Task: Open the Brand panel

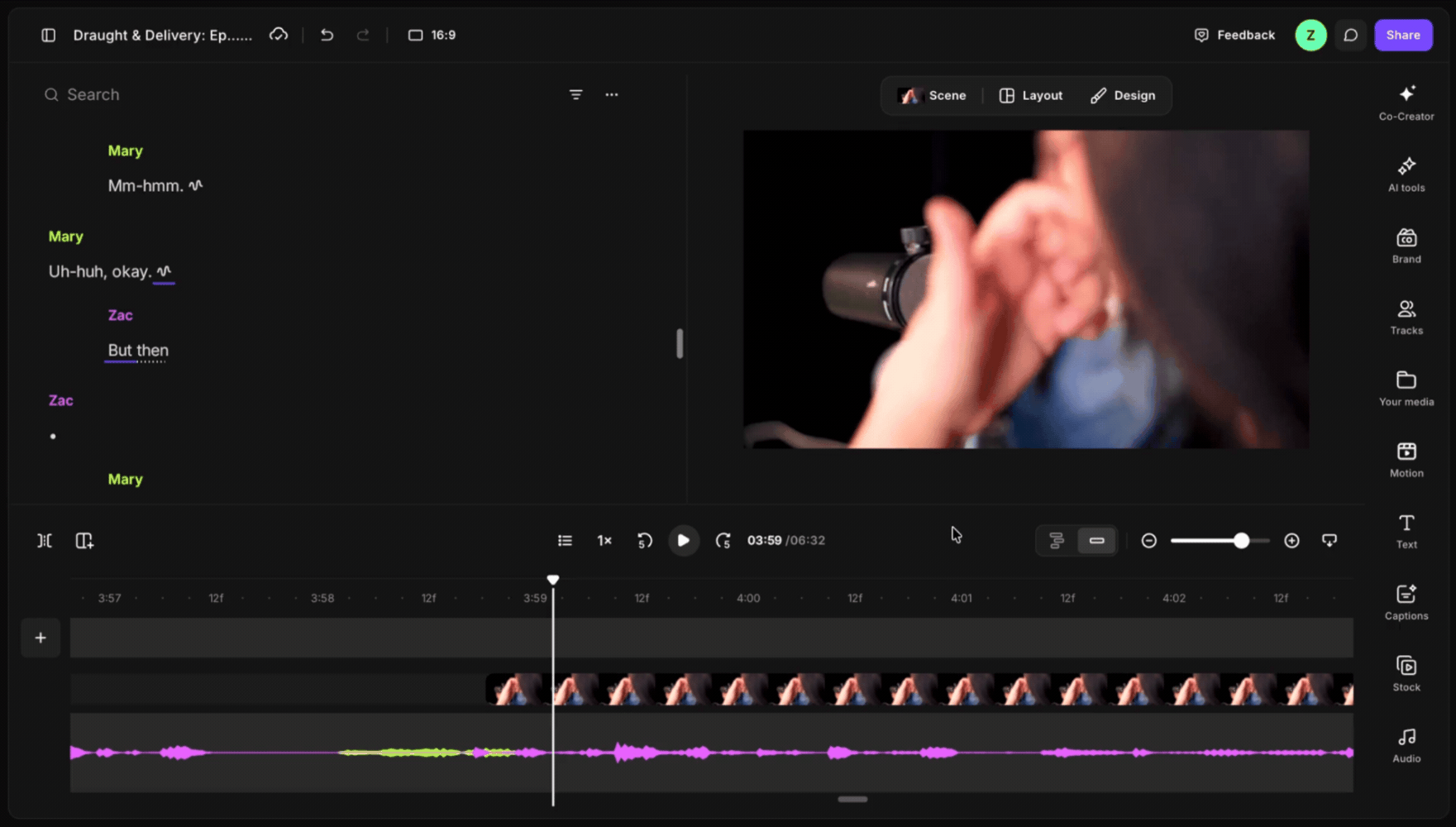Action: (1406, 246)
